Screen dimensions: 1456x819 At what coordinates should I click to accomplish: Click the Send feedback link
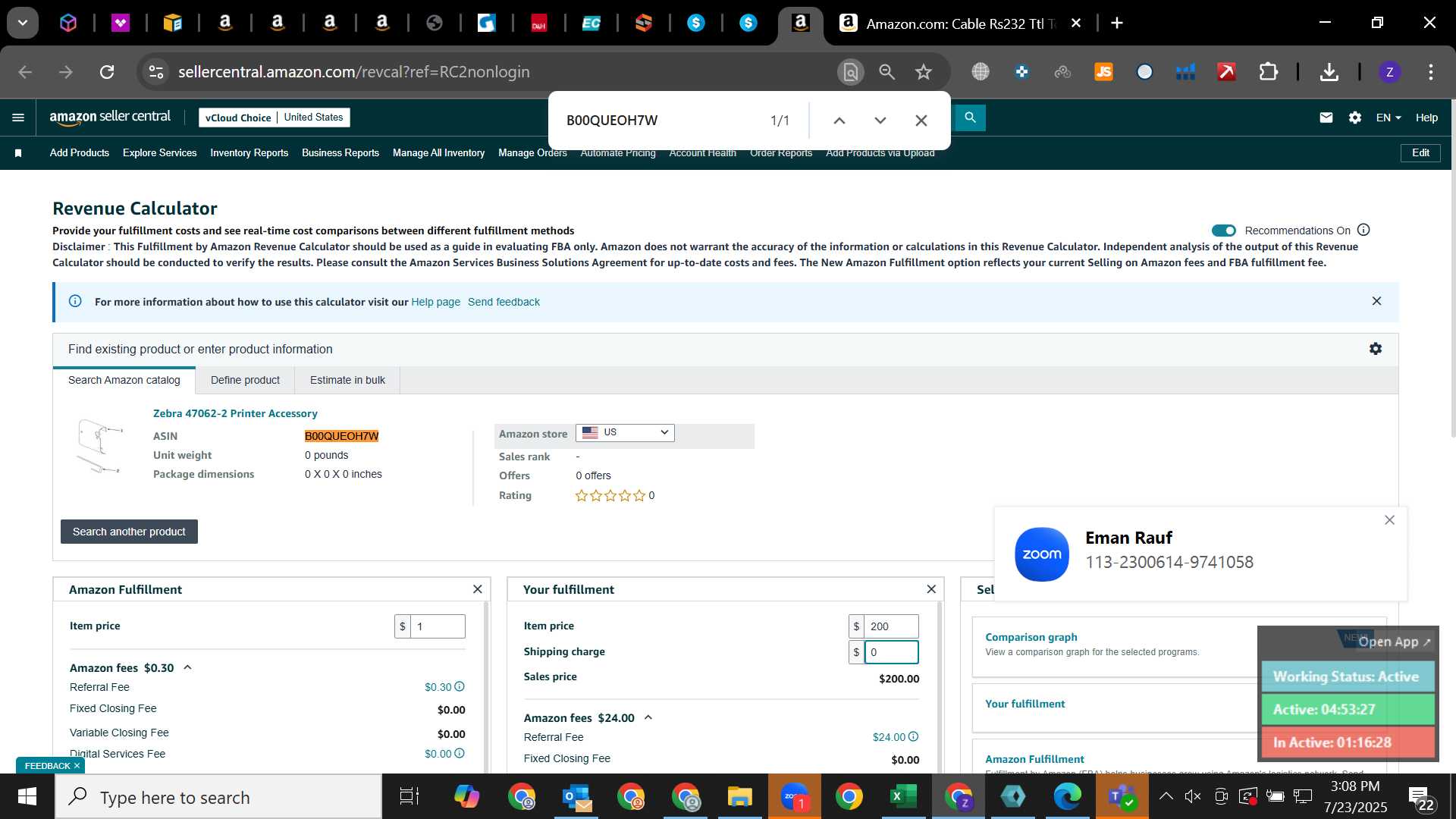(x=504, y=302)
